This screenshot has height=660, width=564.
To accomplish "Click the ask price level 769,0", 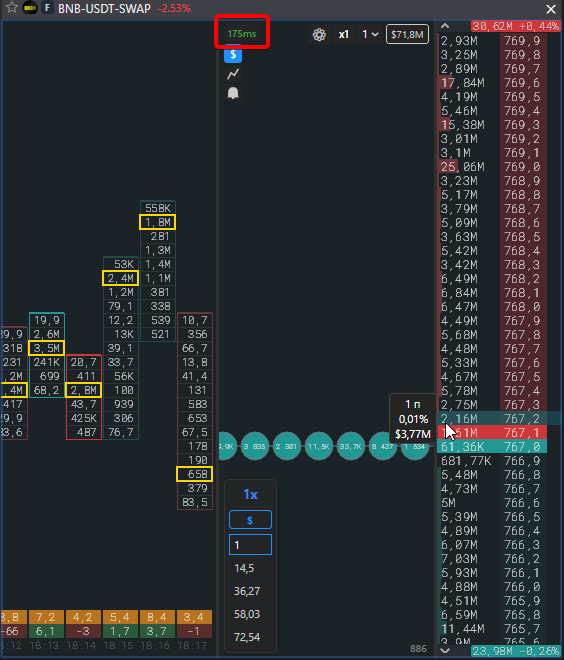I will 522,167.
